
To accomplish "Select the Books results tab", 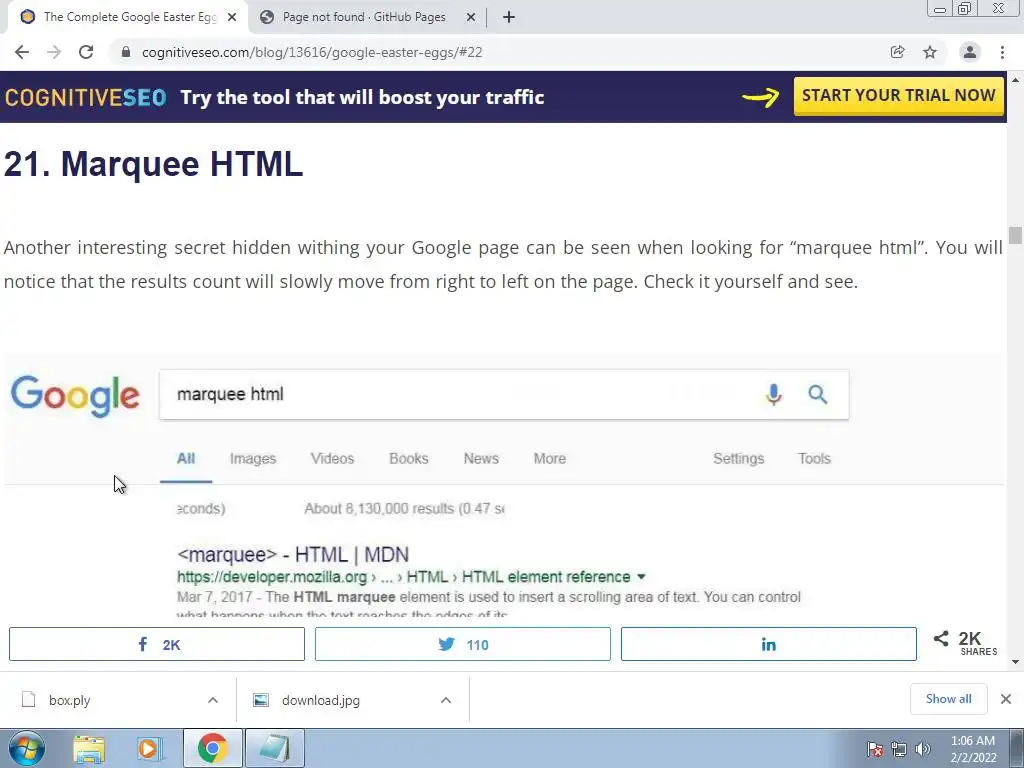I will pyautogui.click(x=409, y=458).
